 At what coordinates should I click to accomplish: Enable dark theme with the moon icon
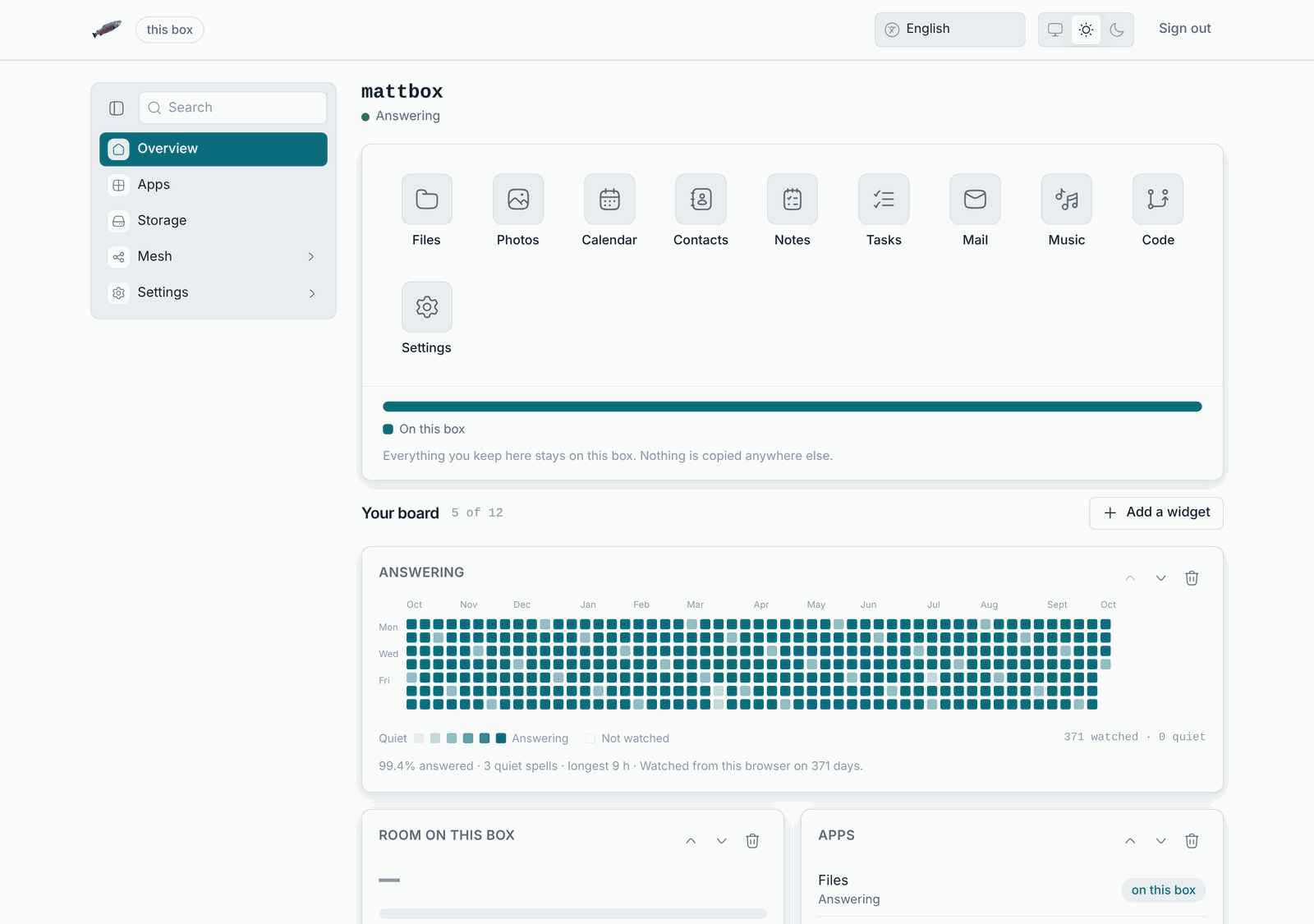[x=1117, y=30]
